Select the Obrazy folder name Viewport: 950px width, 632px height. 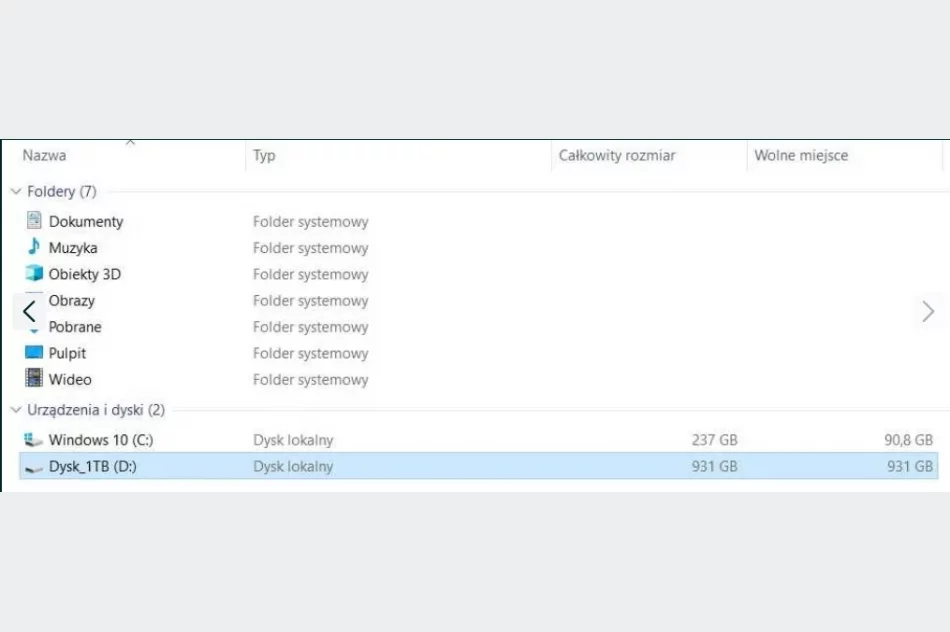click(72, 301)
